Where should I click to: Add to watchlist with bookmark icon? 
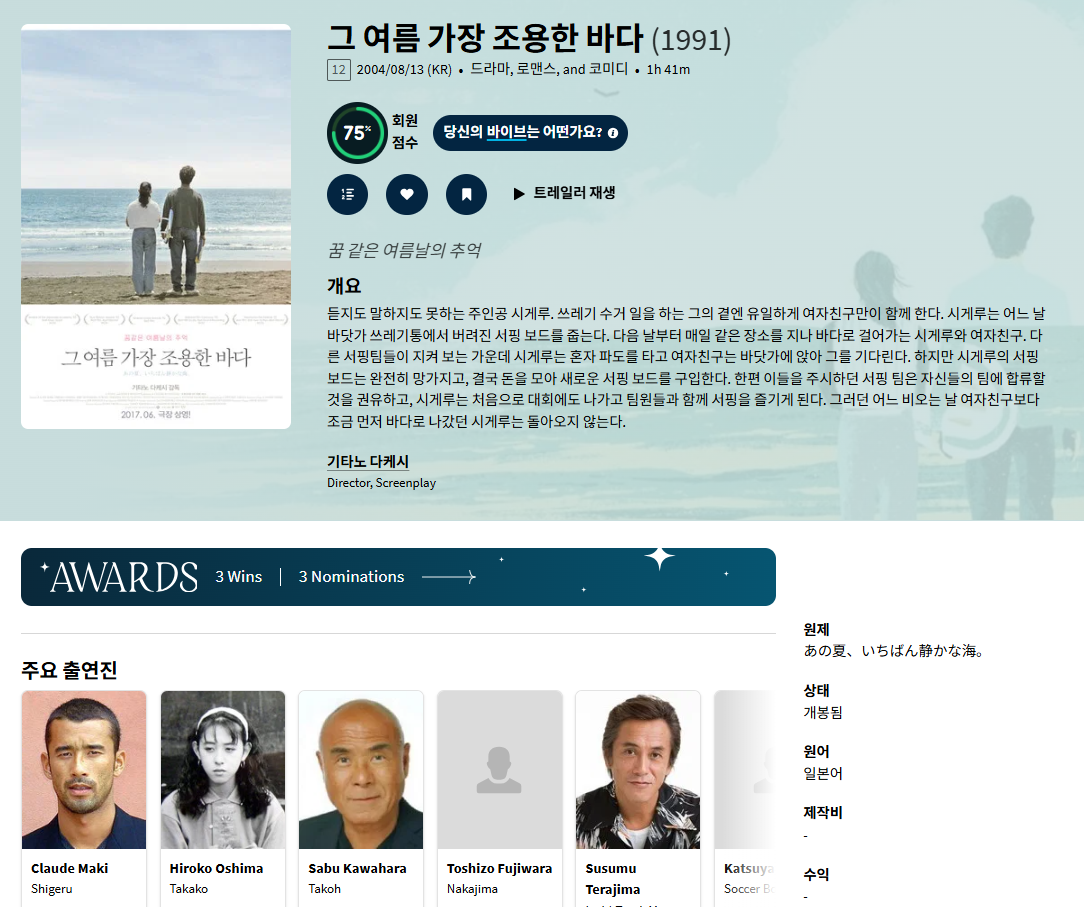point(466,194)
